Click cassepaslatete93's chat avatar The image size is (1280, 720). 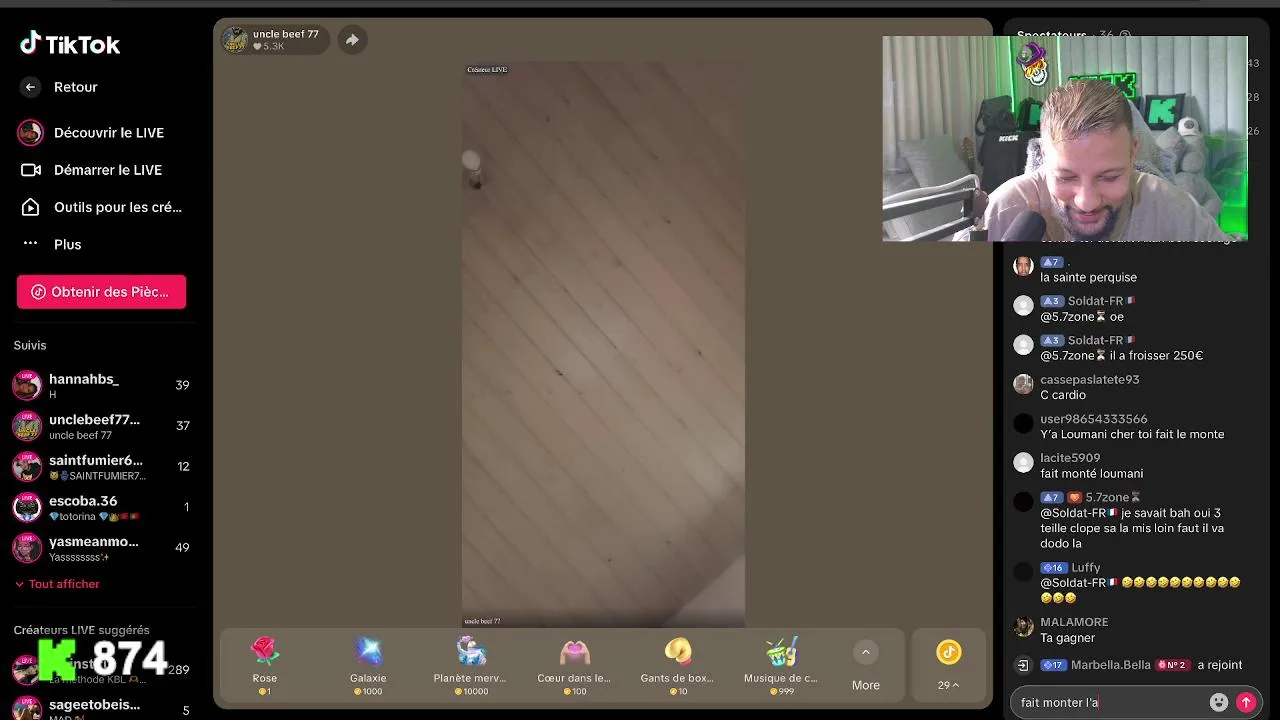tap(1023, 384)
